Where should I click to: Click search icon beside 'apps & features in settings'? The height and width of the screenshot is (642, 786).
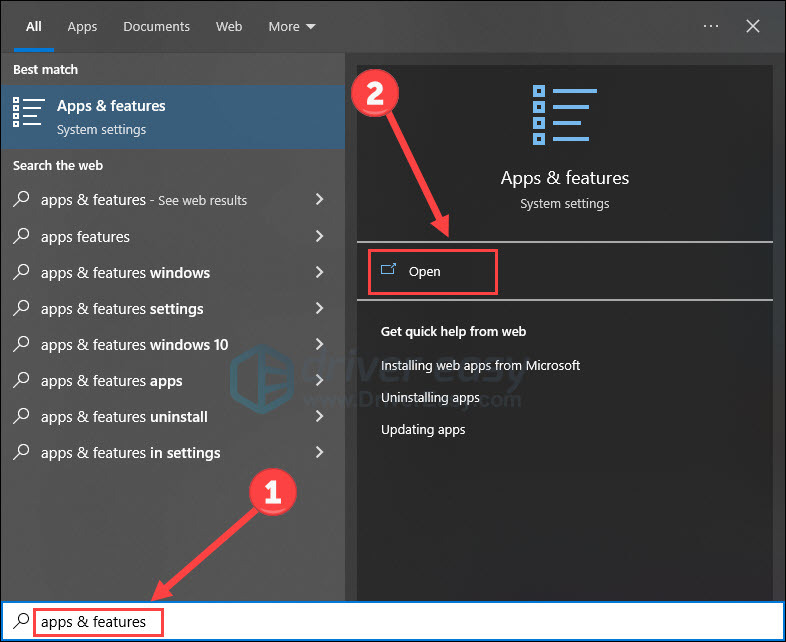(x=21, y=453)
